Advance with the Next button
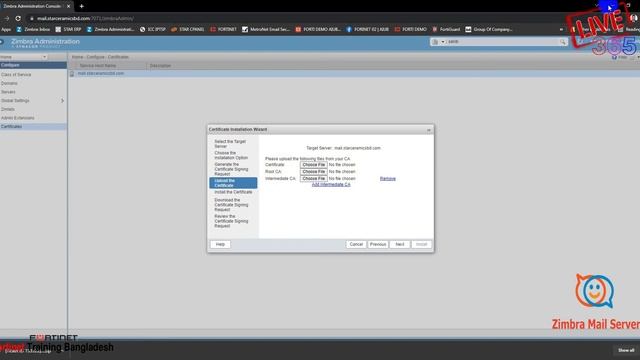The image size is (640, 360). pos(400,244)
